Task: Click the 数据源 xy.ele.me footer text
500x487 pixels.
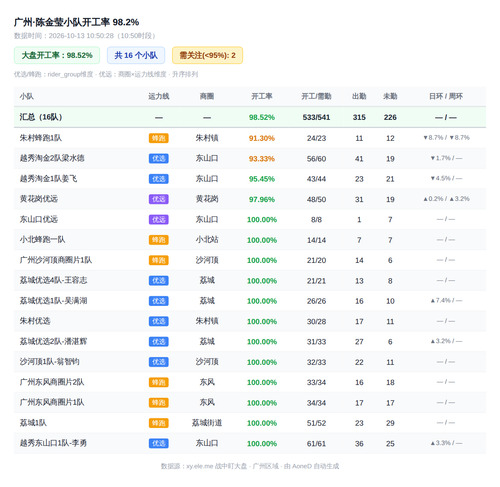Action: point(250,466)
